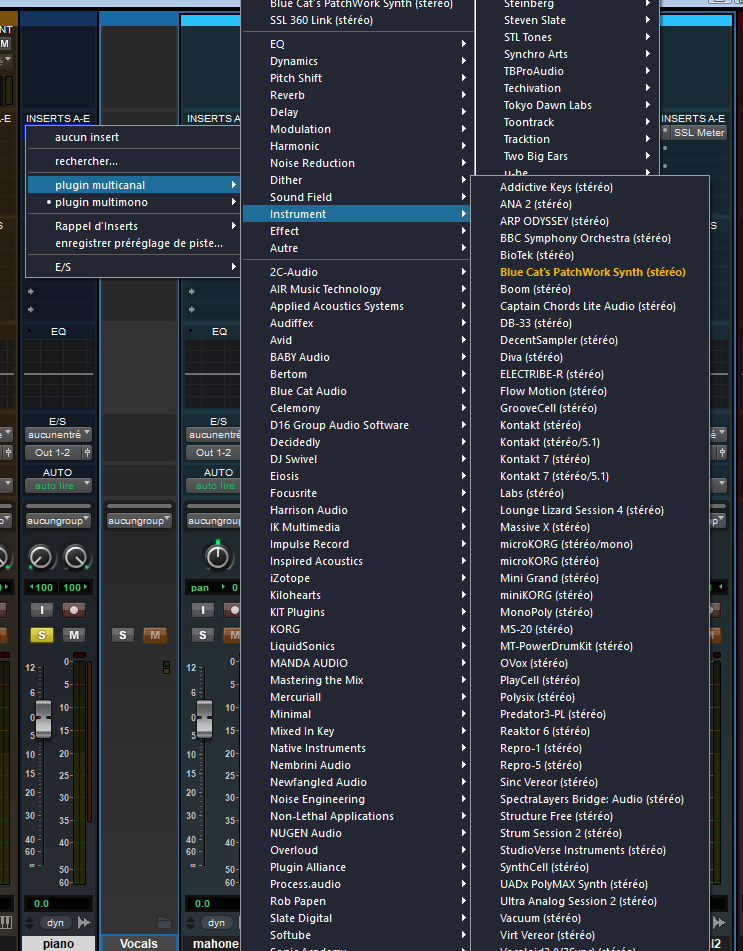Mute the piano track

(74, 635)
